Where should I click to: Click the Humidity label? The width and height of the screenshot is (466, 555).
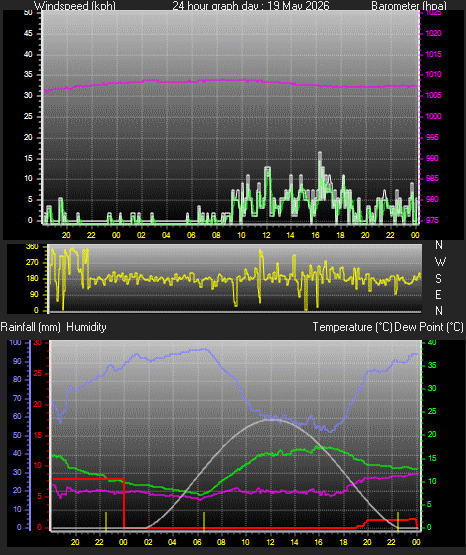[86, 327]
